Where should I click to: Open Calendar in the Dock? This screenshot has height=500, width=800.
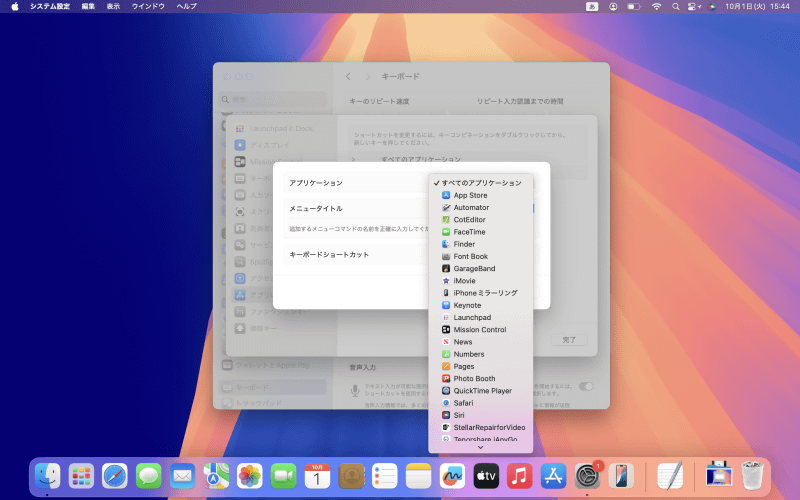pos(317,476)
